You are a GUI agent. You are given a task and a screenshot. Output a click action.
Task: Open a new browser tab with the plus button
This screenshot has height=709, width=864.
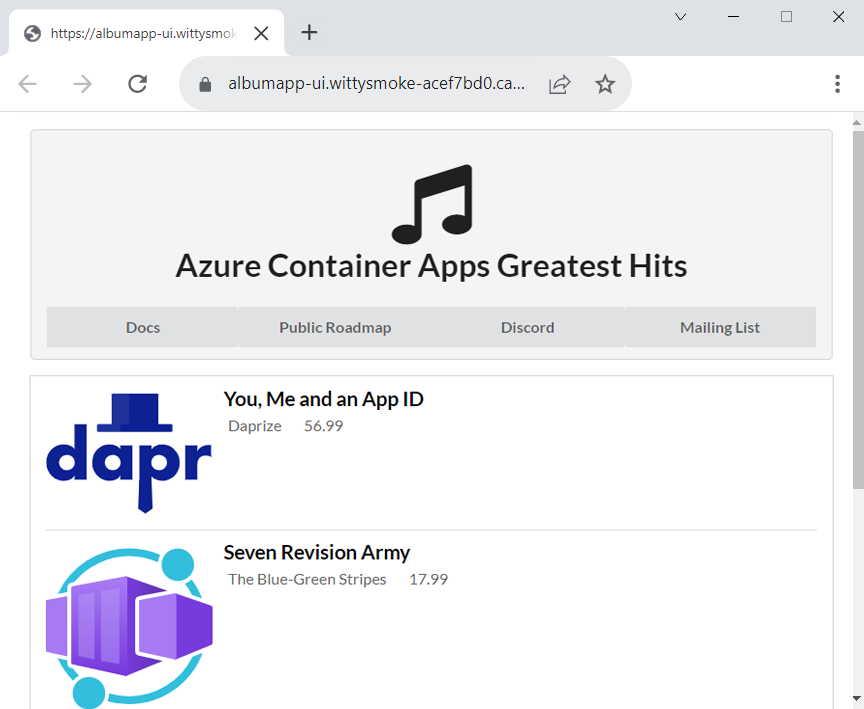click(x=309, y=33)
